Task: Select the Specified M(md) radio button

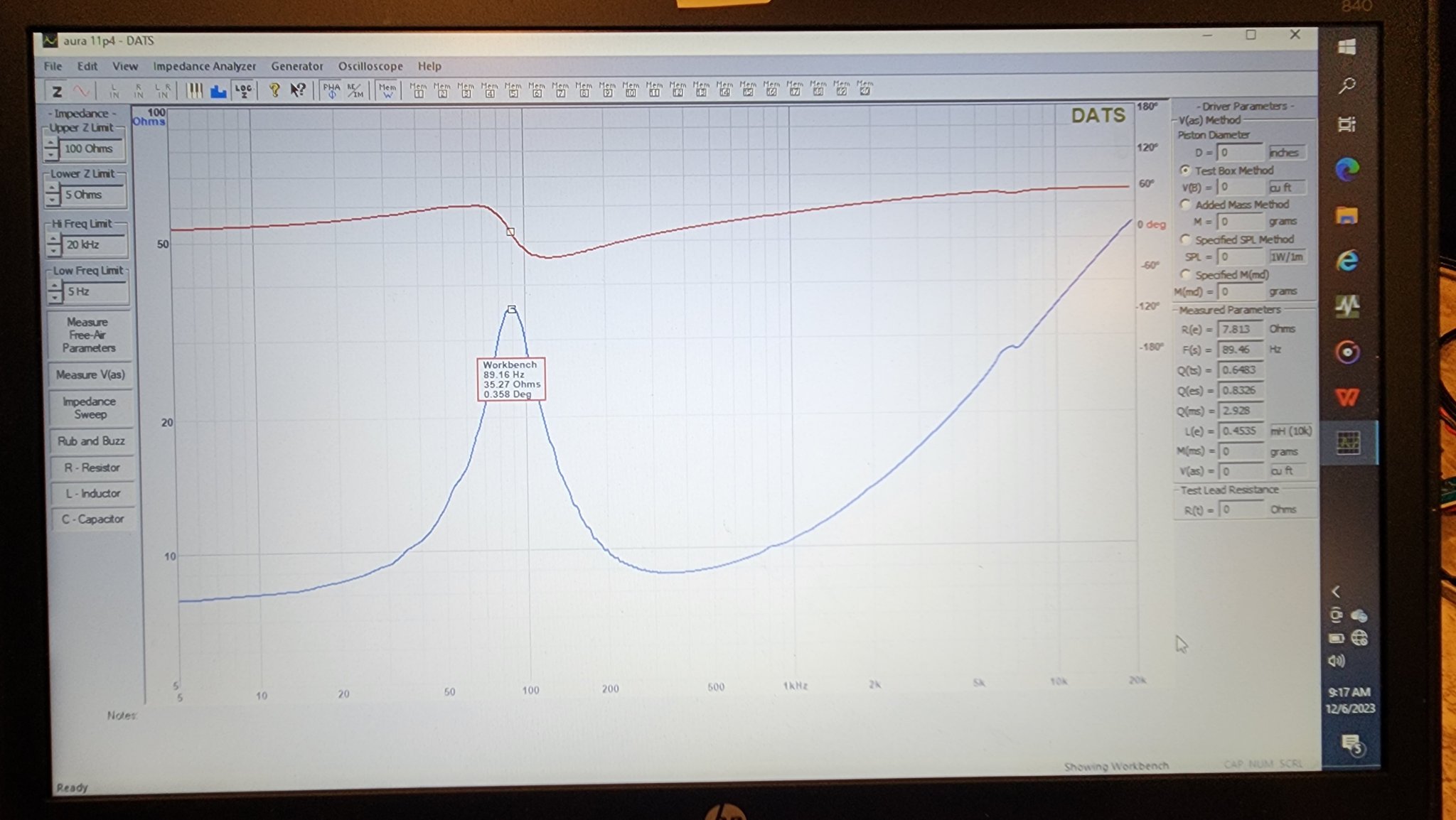Action: tap(1185, 274)
